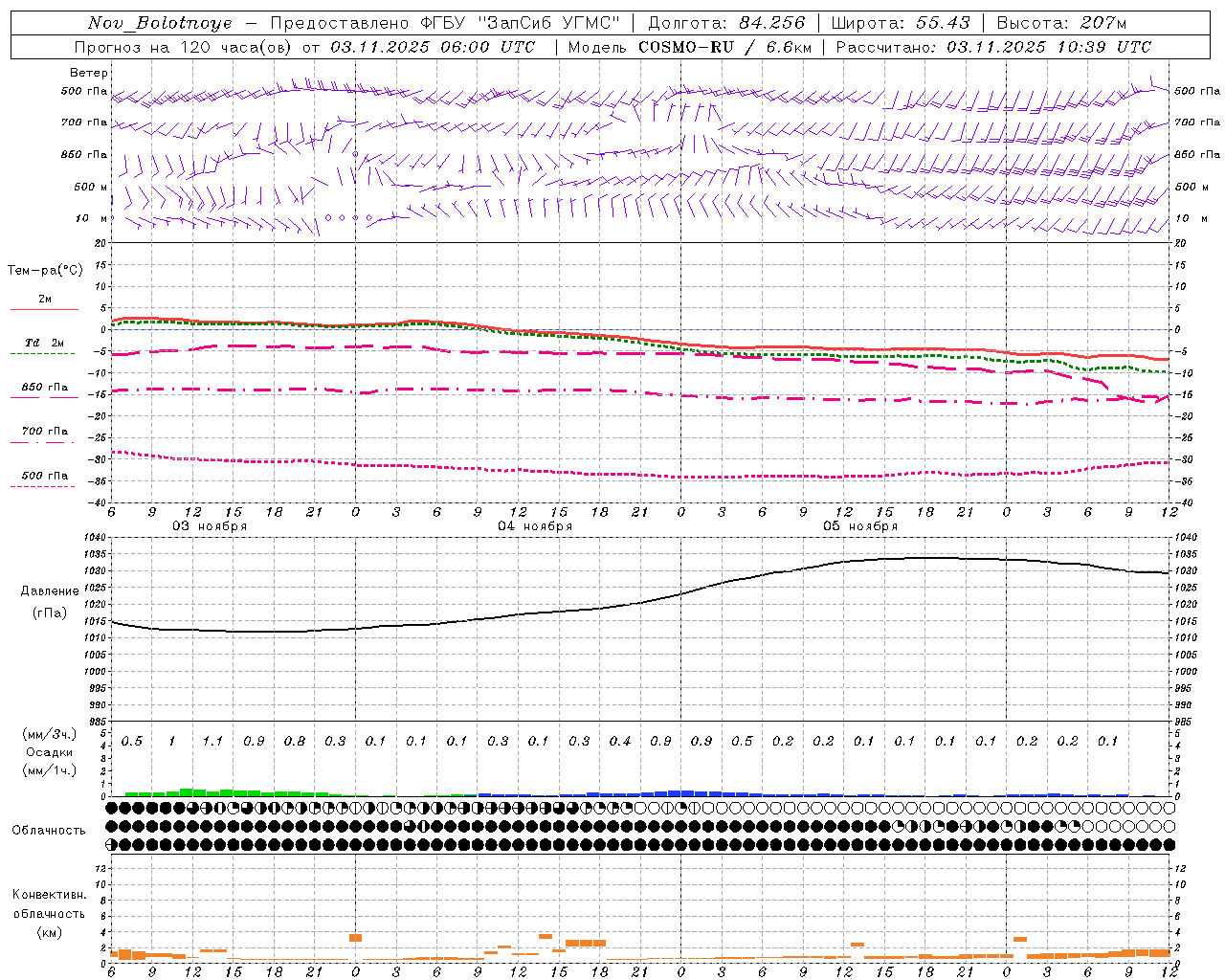
Task: Click the 1.1 three-hour precipitation value
Action: tap(212, 742)
